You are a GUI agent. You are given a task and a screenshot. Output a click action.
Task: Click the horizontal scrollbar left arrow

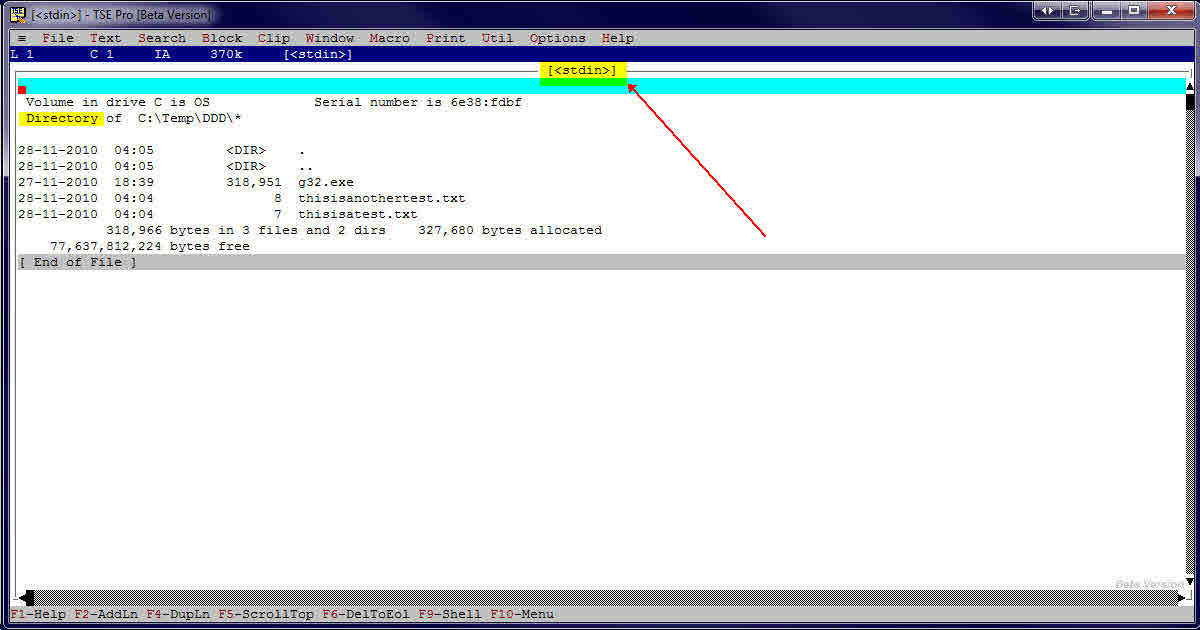pos(26,598)
